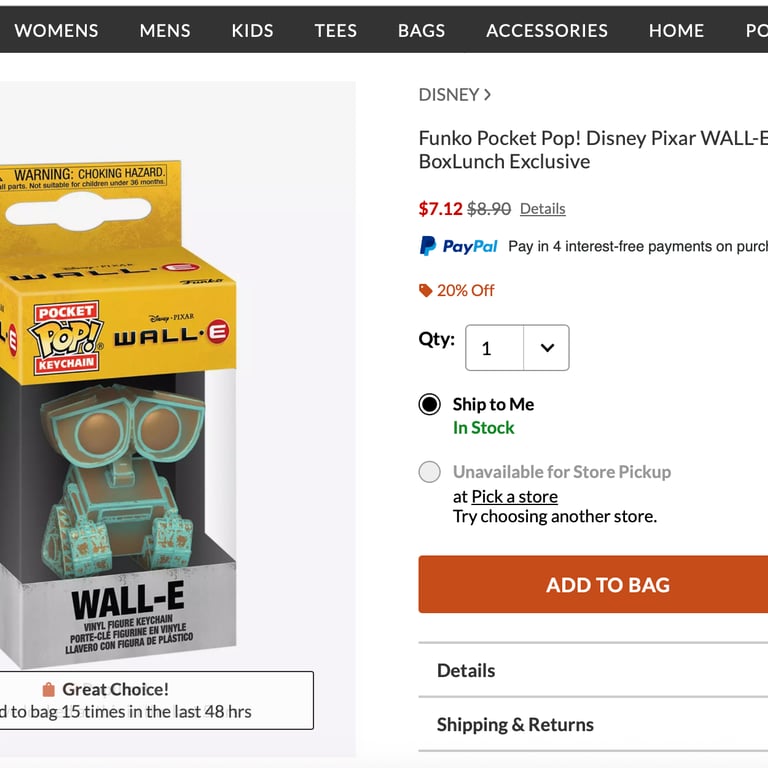Click the orange 20% Off tag icon
The height and width of the screenshot is (768, 768).
coord(426,291)
